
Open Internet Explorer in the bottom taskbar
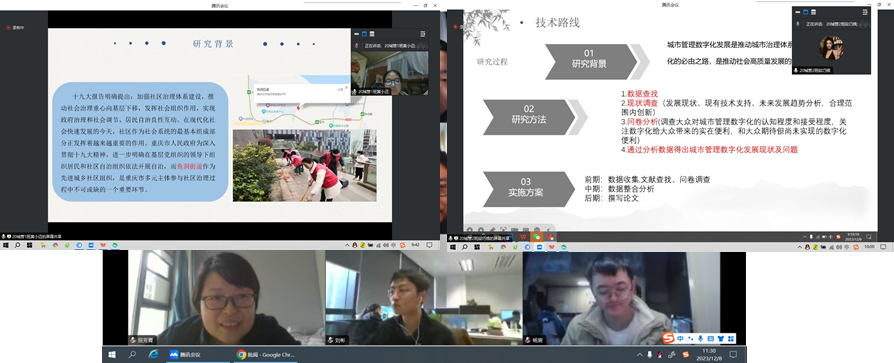(x=153, y=354)
